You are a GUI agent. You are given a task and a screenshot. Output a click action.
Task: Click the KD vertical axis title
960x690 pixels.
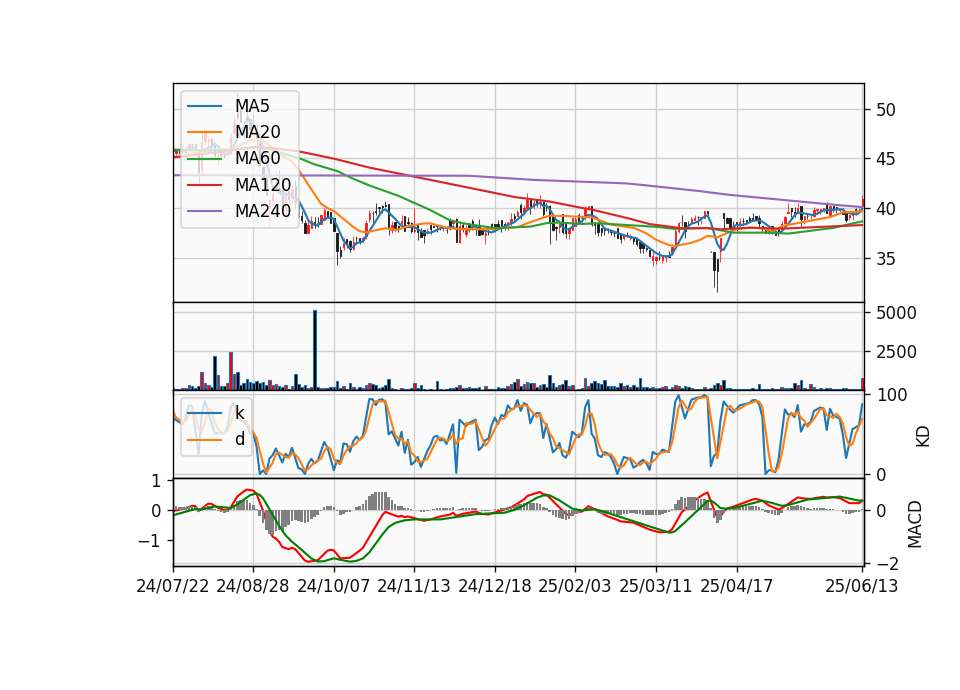pos(922,436)
